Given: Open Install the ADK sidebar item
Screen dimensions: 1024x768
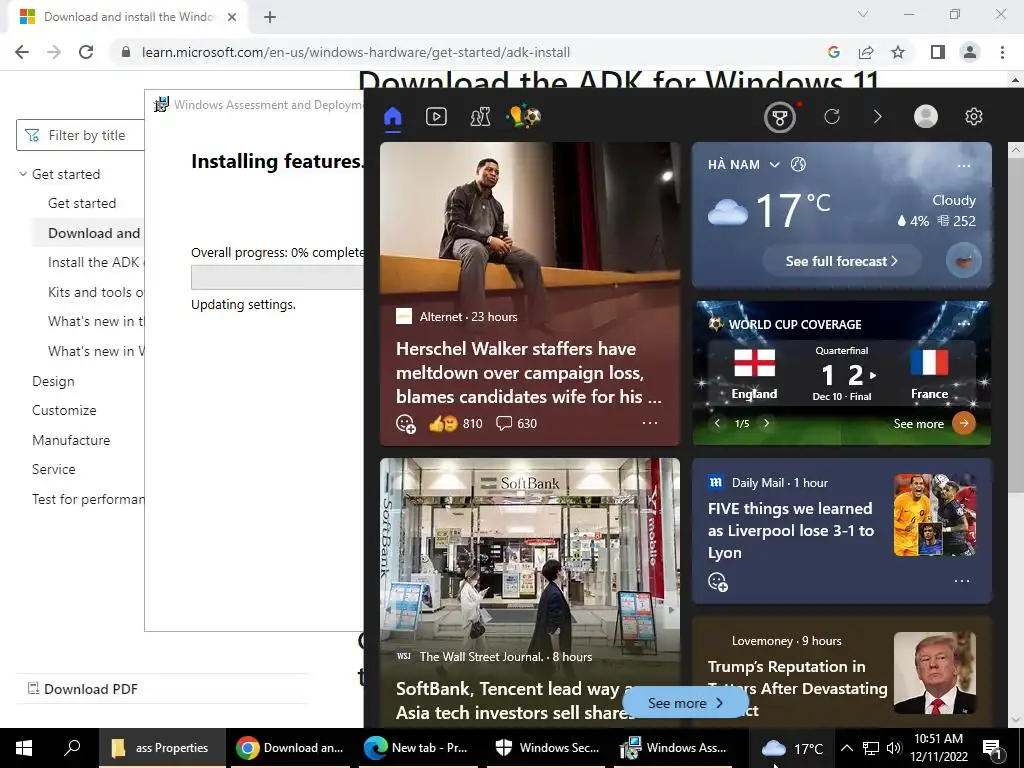Looking at the screenshot, I should 95,263.
